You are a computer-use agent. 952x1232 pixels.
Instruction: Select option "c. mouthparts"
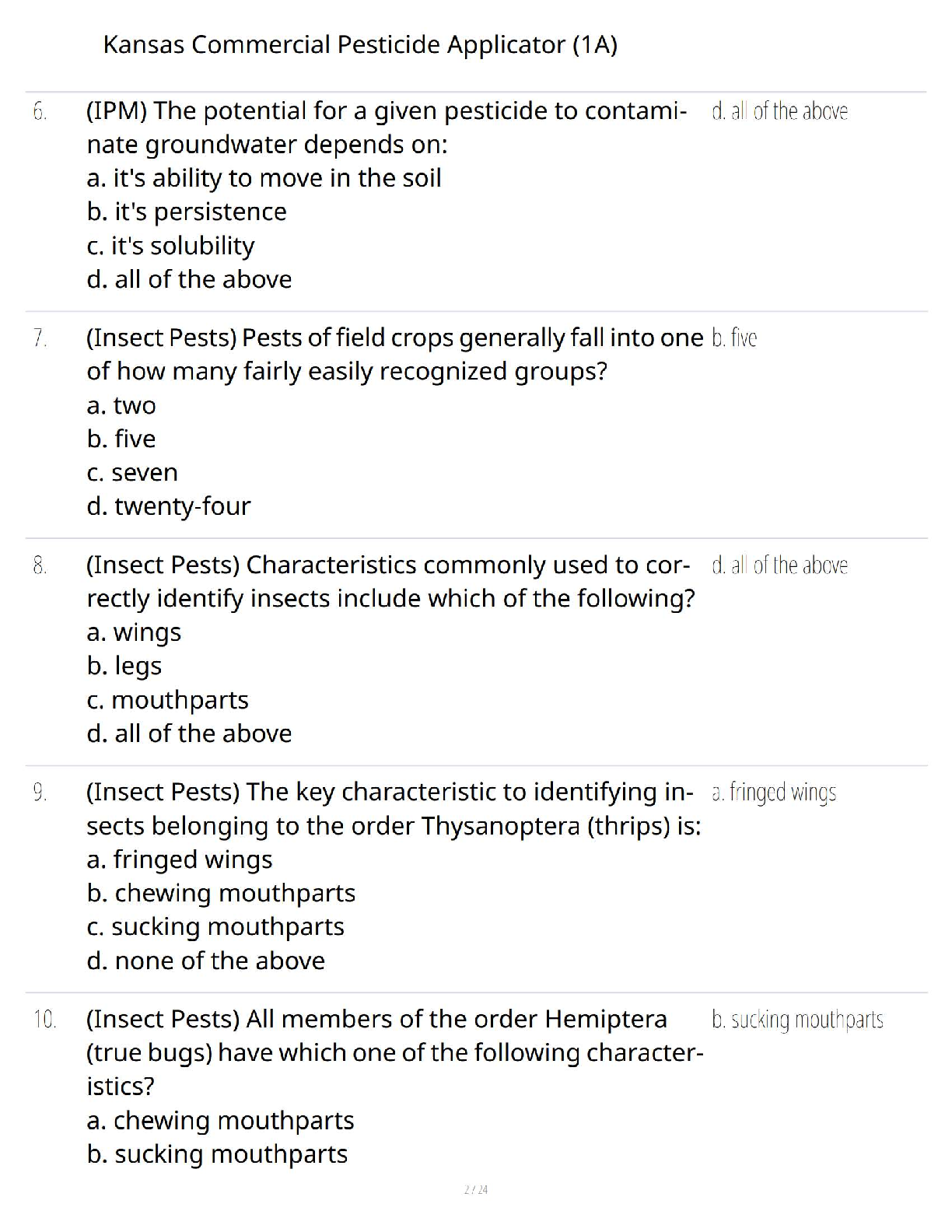[x=167, y=700]
